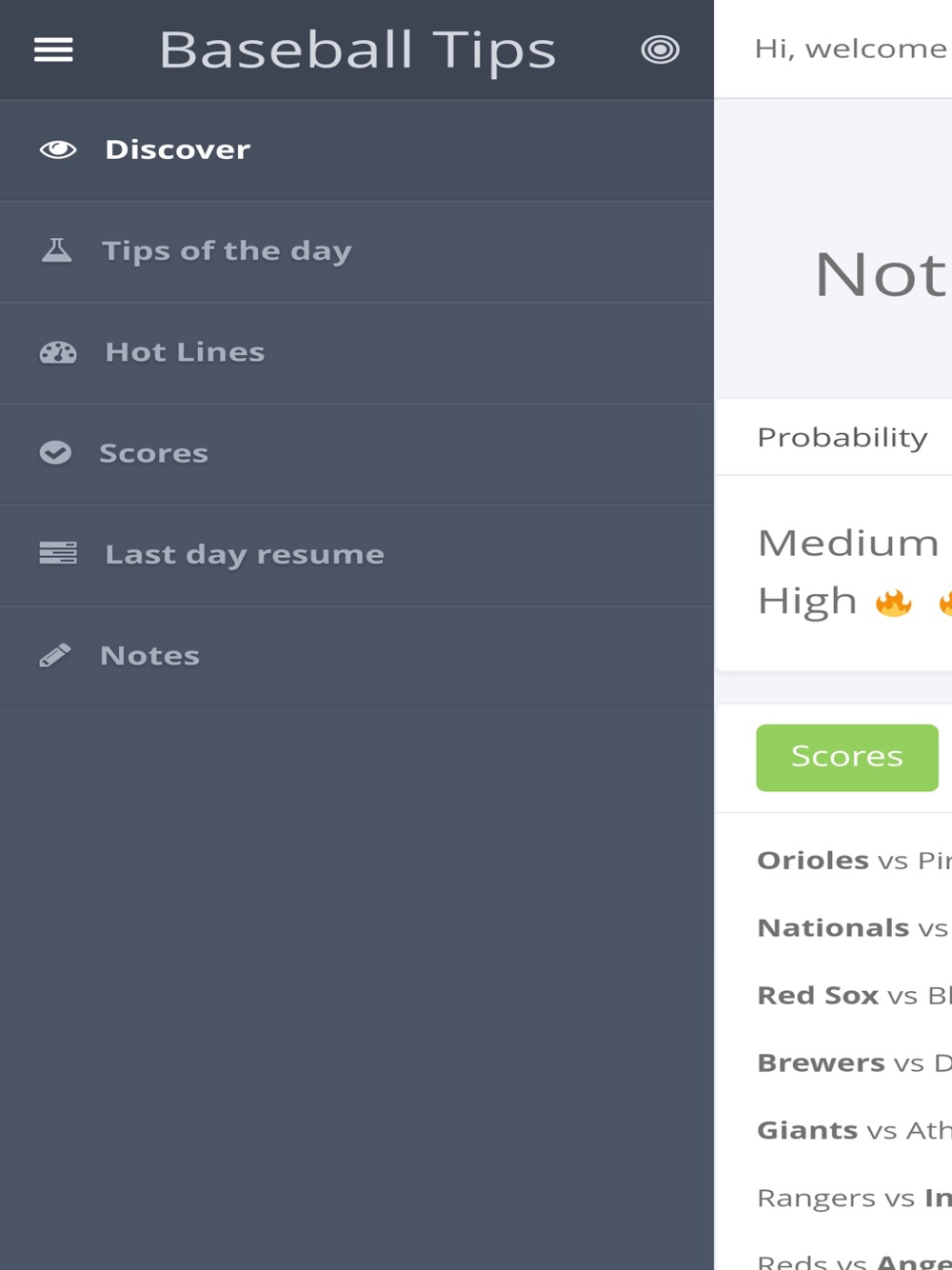Viewport: 952px width, 1270px height.
Task: Click the eye icon next to Discover
Action: click(x=58, y=149)
